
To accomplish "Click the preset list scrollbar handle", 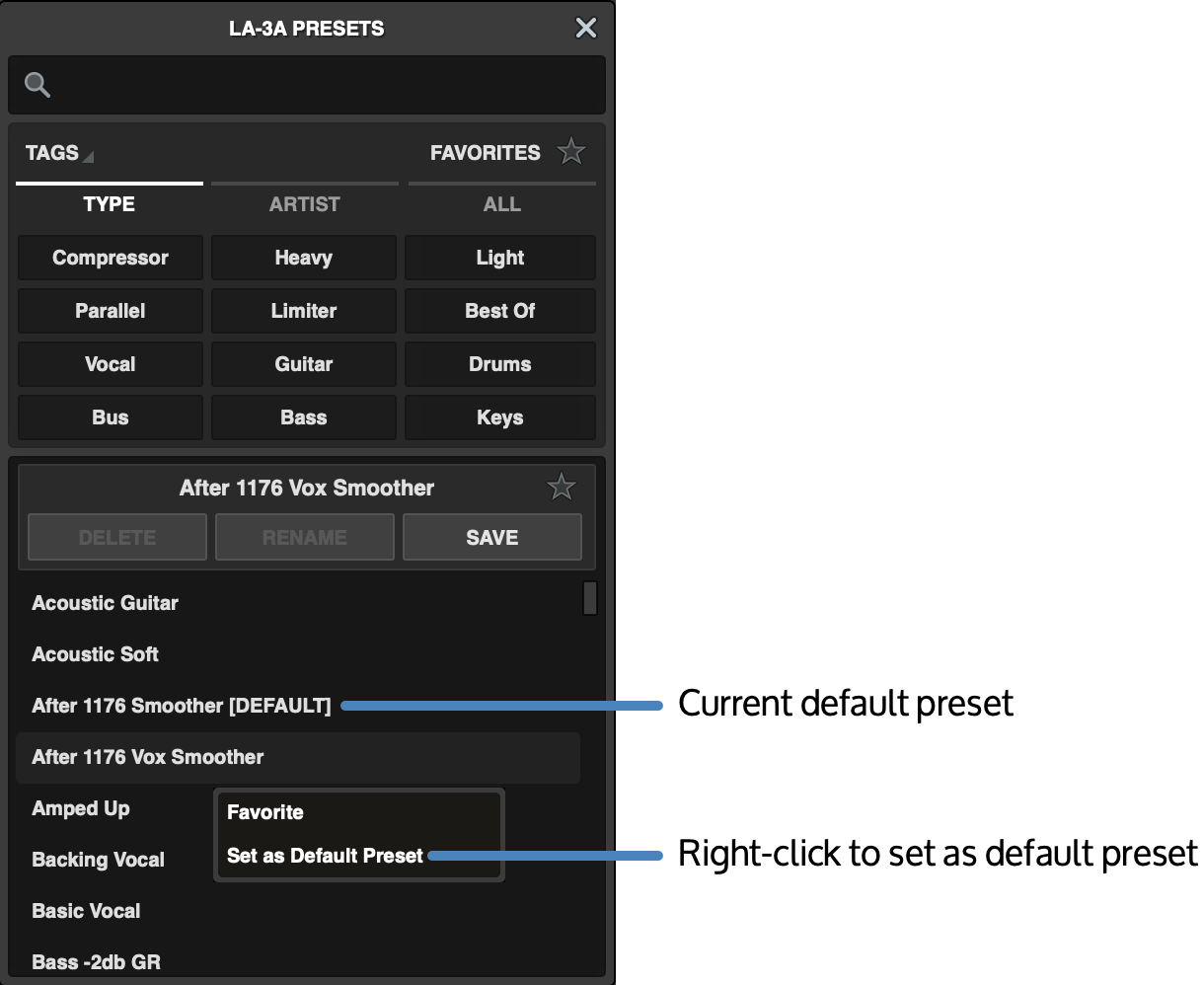I will click(590, 598).
